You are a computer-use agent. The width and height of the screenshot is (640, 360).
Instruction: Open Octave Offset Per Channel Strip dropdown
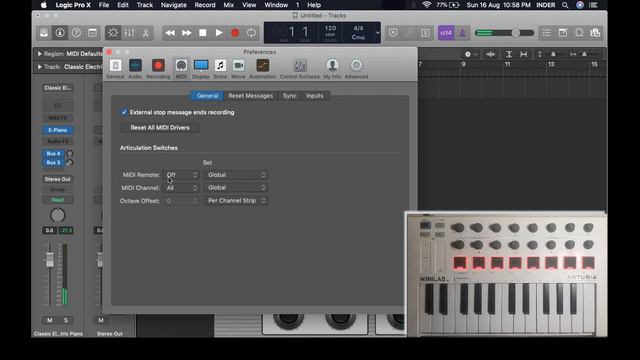point(236,201)
